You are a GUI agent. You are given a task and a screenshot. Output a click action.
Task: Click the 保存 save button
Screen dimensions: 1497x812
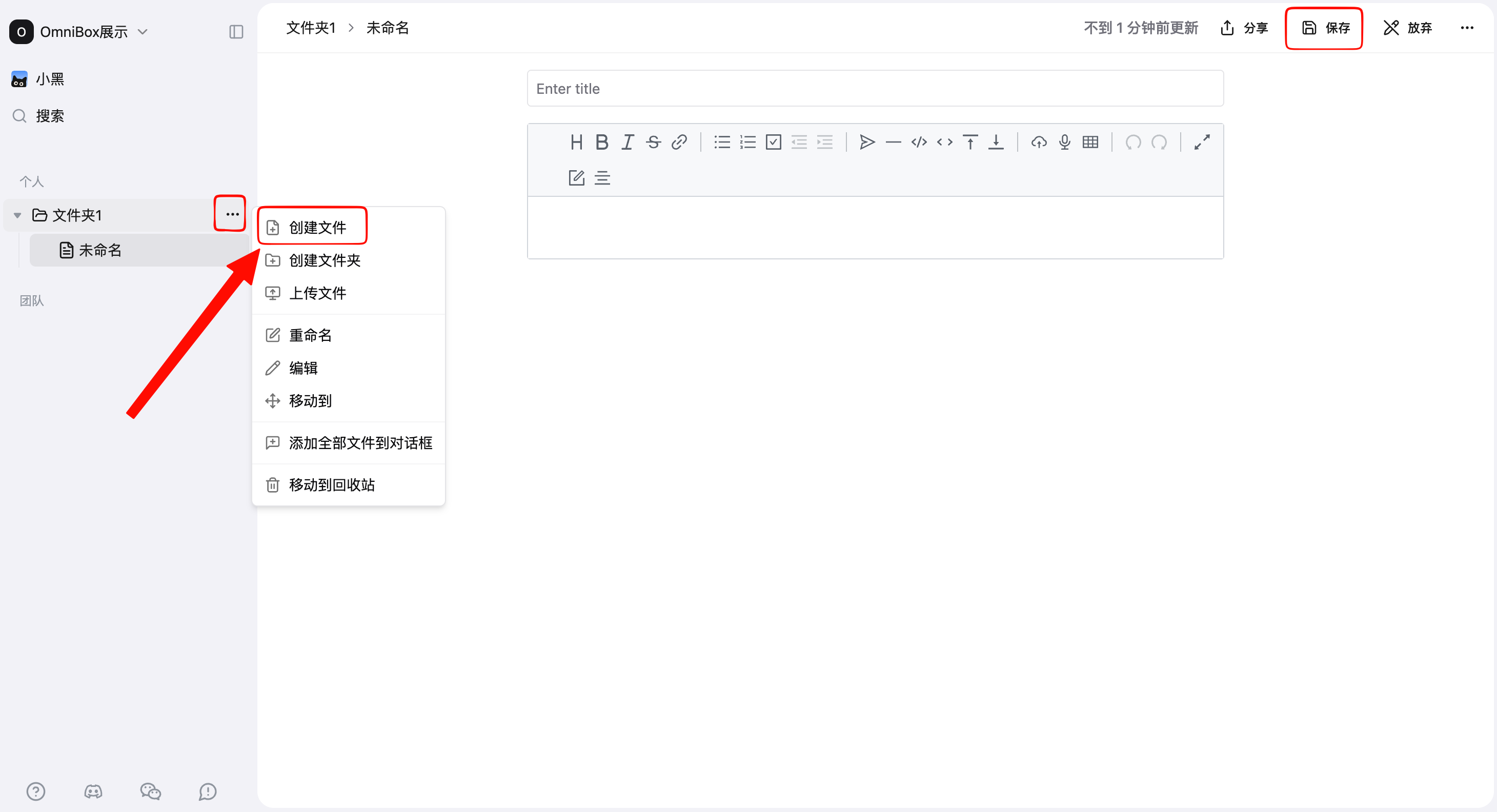[1324, 28]
